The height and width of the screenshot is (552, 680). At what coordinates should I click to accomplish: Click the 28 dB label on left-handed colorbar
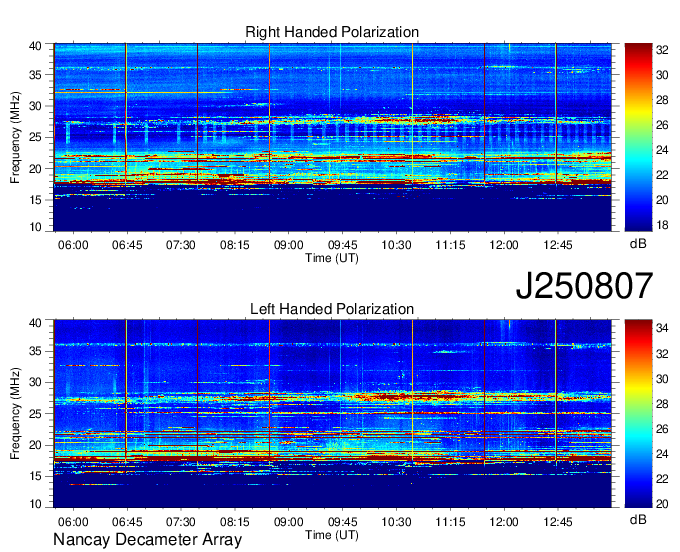click(662, 404)
